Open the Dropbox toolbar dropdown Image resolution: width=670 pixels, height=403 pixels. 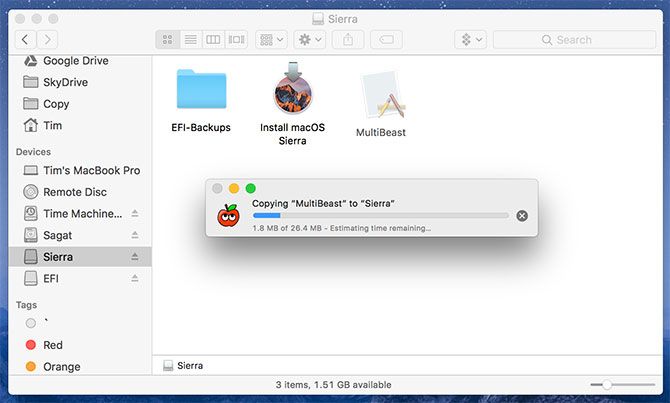(471, 40)
